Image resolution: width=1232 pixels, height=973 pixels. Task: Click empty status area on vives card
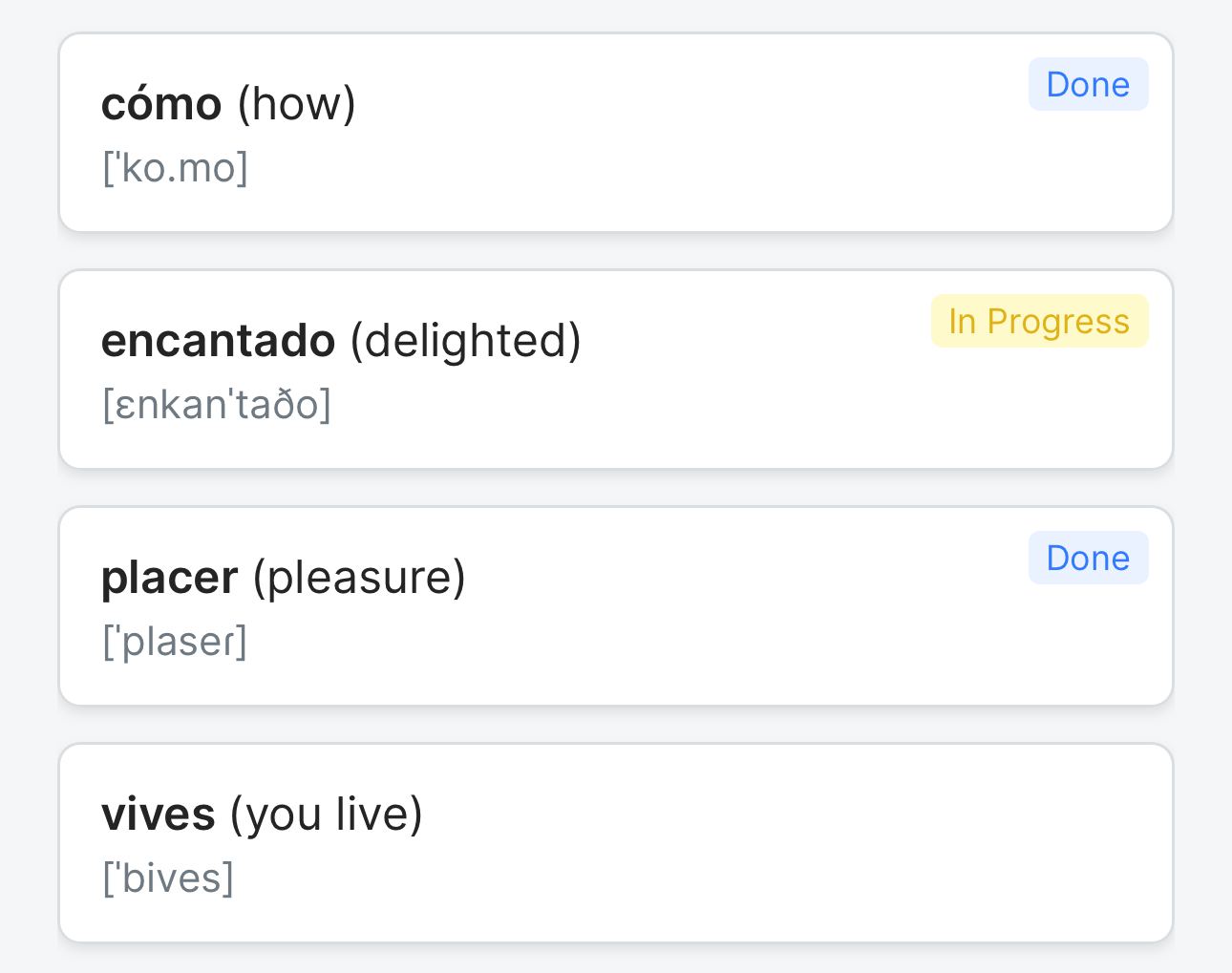[x=1088, y=795]
